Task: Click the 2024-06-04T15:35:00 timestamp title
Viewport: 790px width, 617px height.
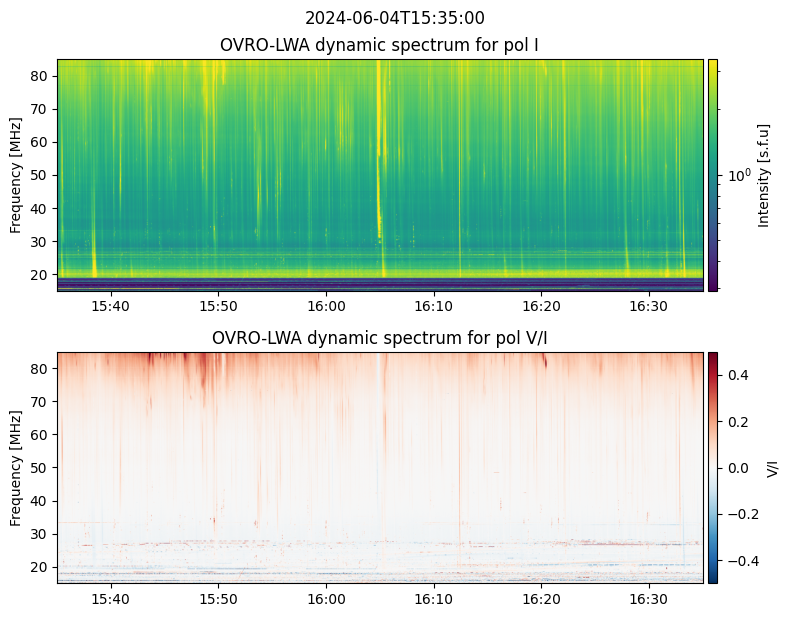Action: click(x=394, y=18)
